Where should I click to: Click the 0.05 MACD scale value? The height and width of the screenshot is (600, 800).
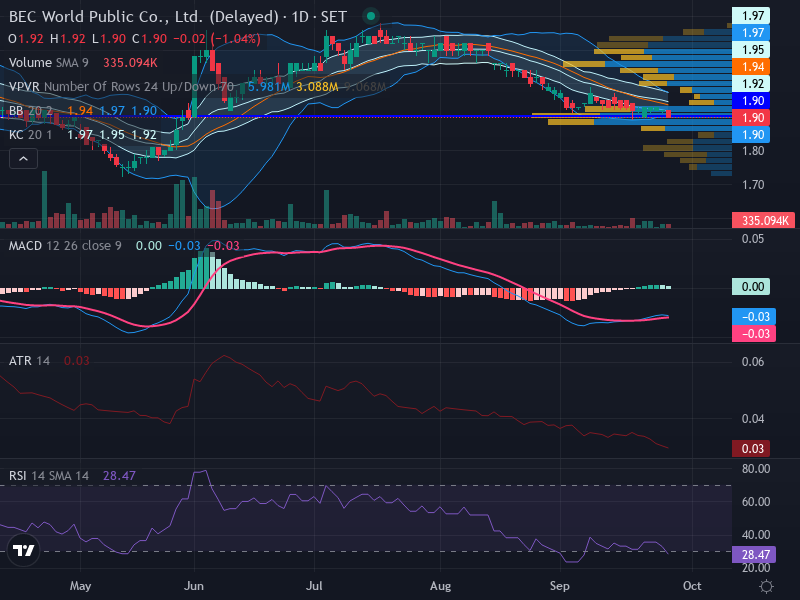[x=753, y=239]
